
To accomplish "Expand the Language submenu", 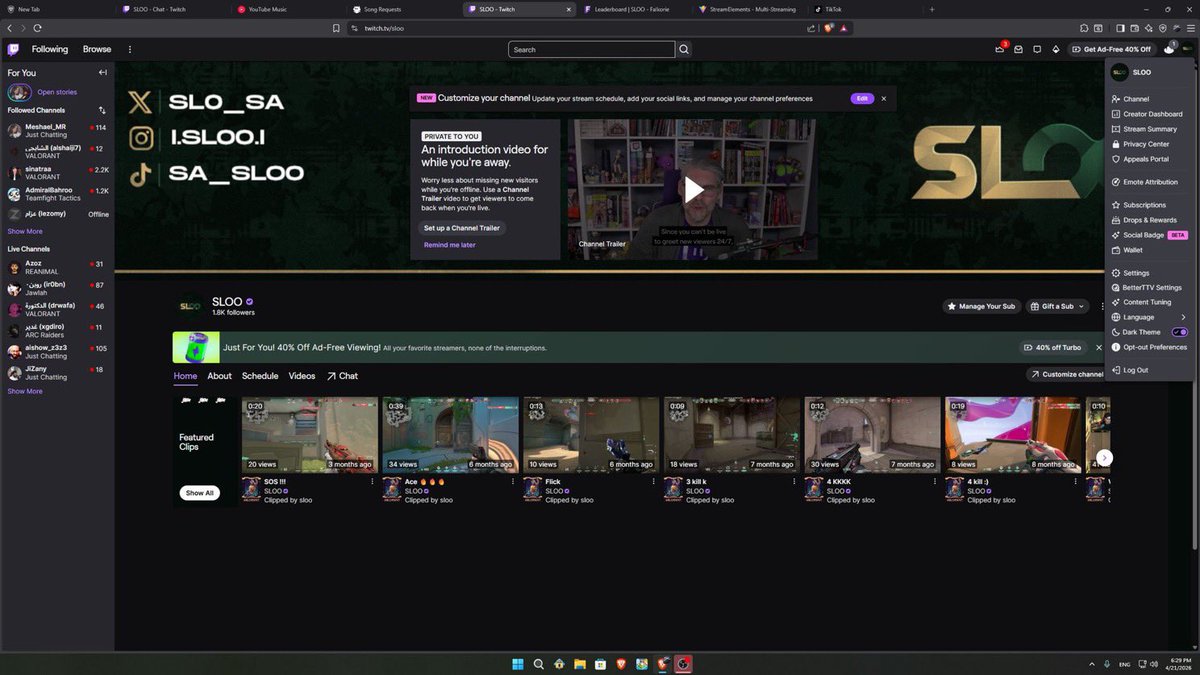I will (x=1149, y=317).
